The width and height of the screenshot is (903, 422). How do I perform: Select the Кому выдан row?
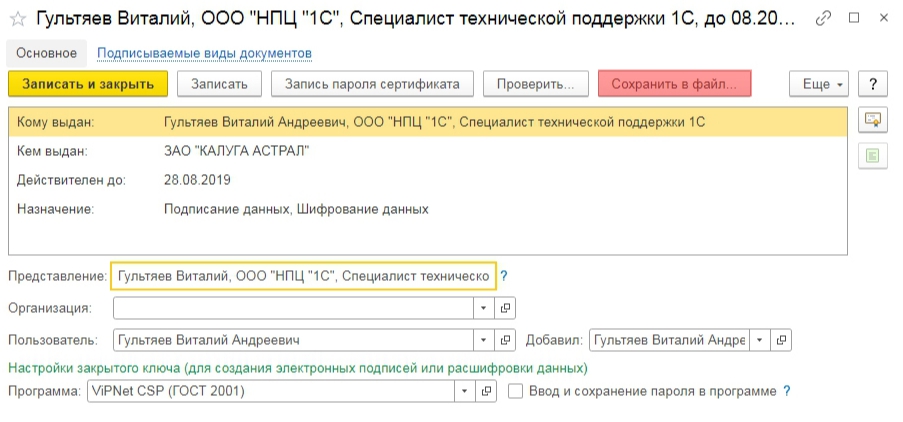[x=428, y=122]
